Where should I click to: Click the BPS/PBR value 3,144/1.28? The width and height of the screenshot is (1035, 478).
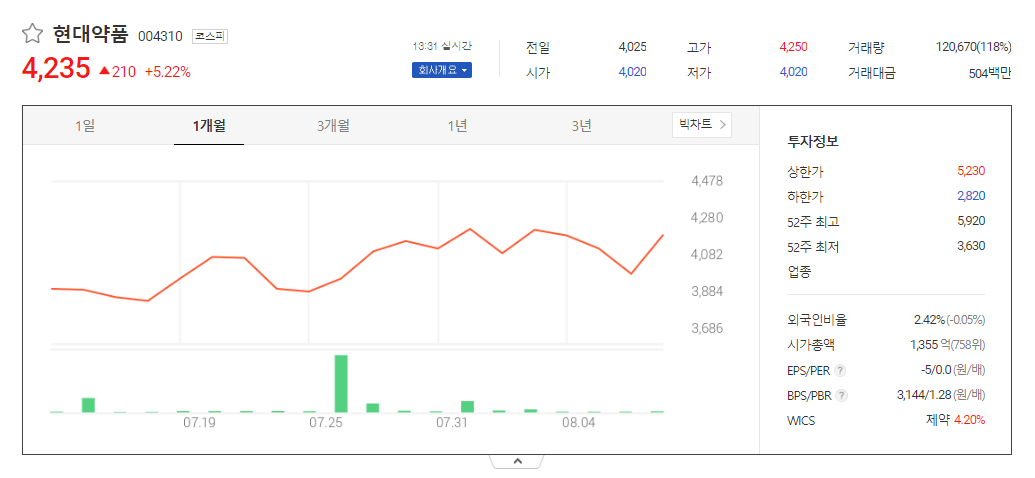point(923,395)
